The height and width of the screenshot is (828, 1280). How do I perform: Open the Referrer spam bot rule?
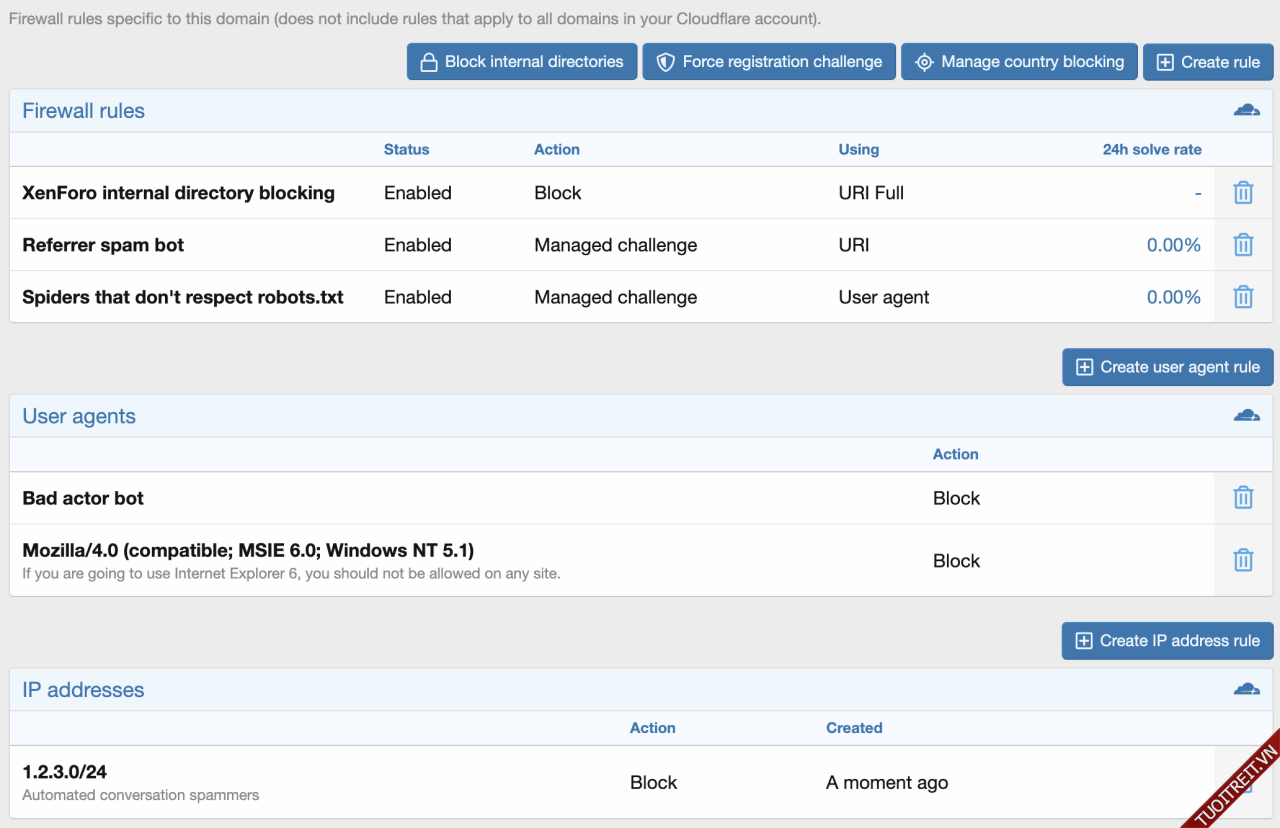pos(103,245)
